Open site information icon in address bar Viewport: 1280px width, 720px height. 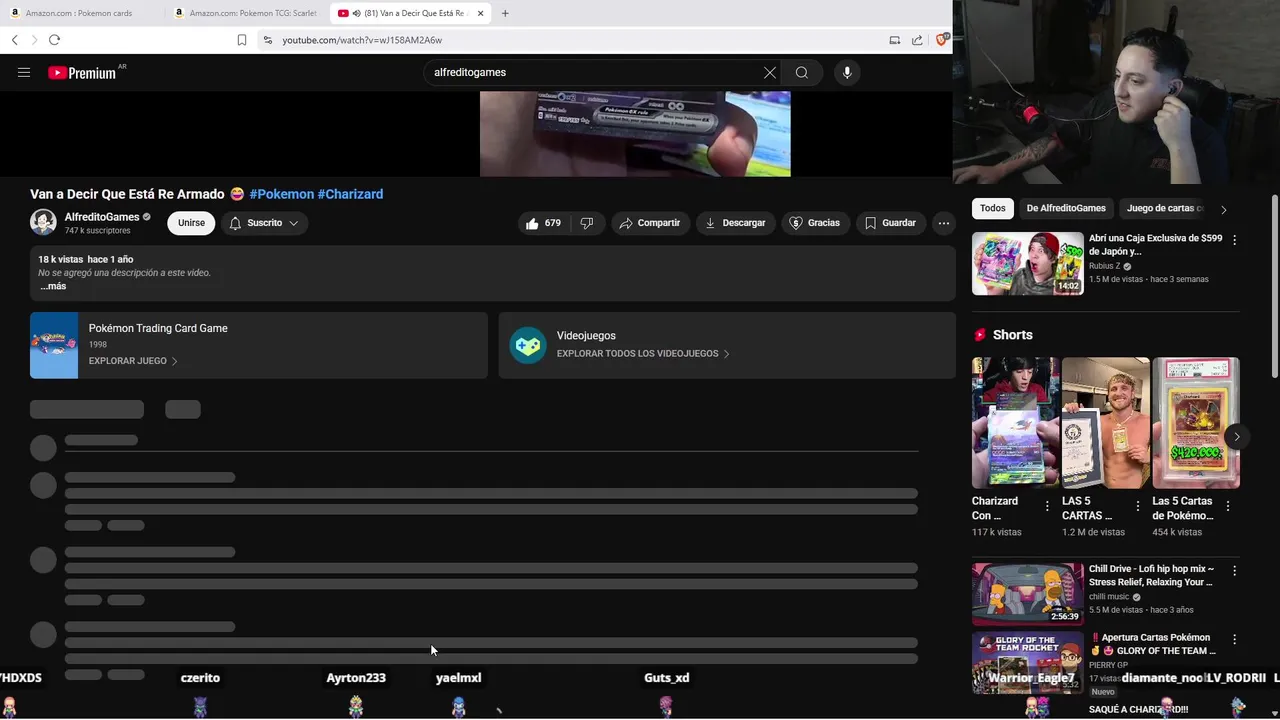coord(267,40)
